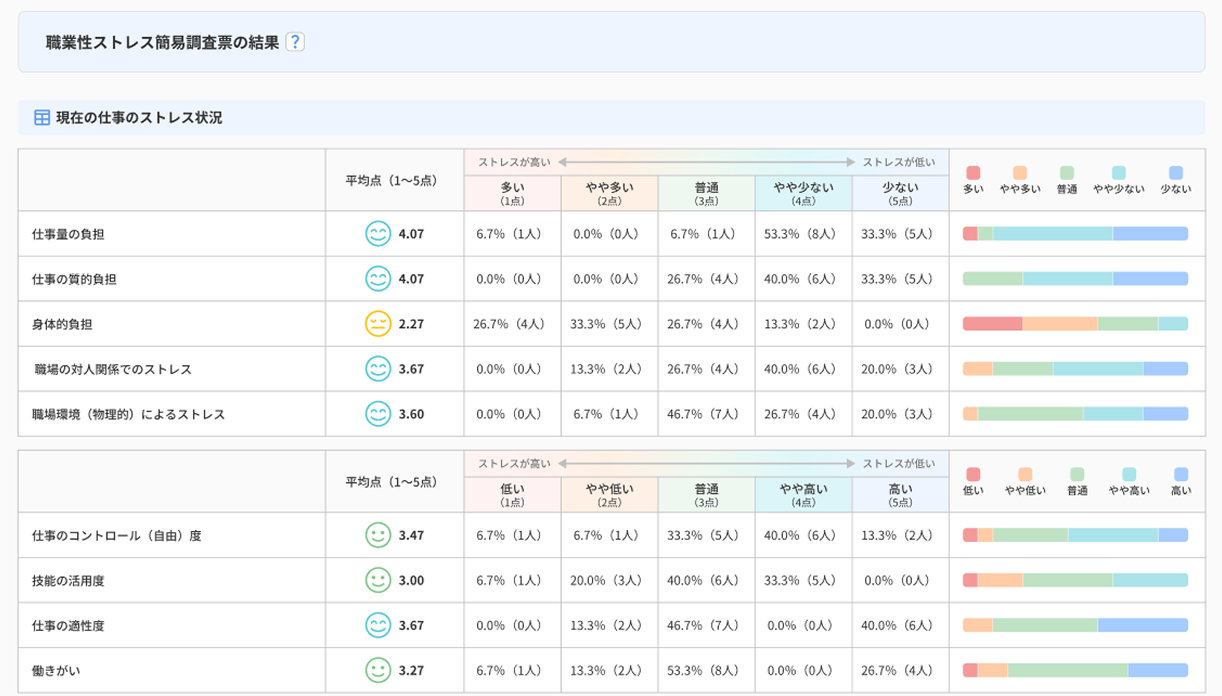This screenshot has width=1222, height=696.
Task: Click yellow face icon for 身体的負担
Action: [x=377, y=324]
